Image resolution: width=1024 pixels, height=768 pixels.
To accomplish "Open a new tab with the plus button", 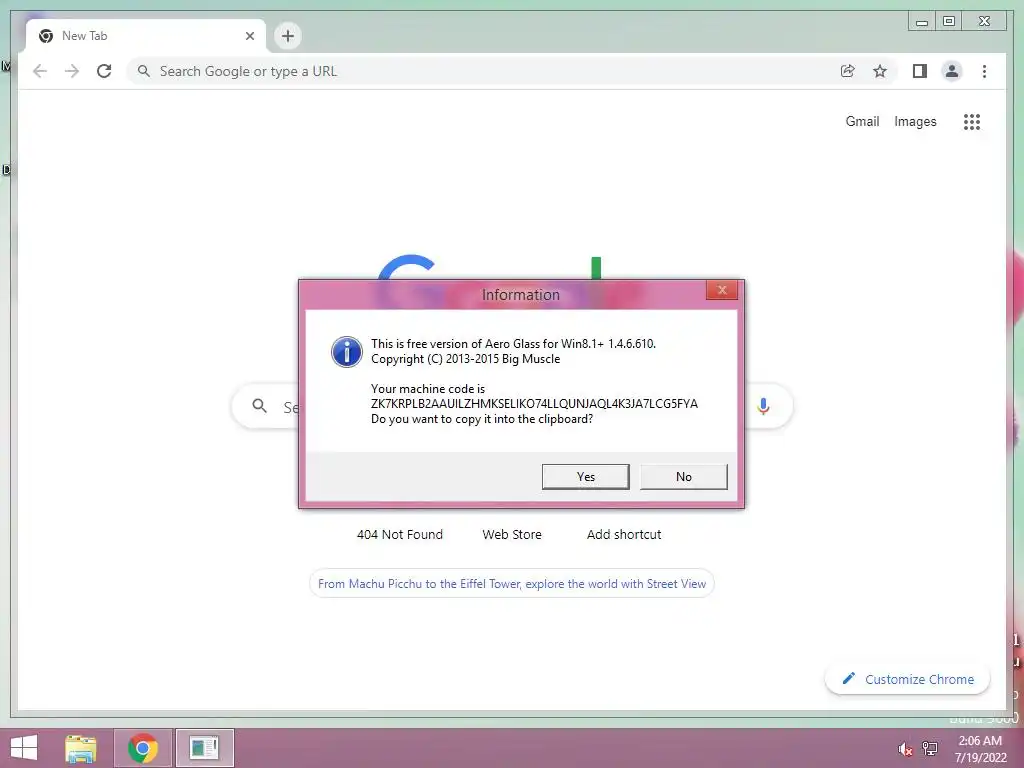I will pos(287,36).
